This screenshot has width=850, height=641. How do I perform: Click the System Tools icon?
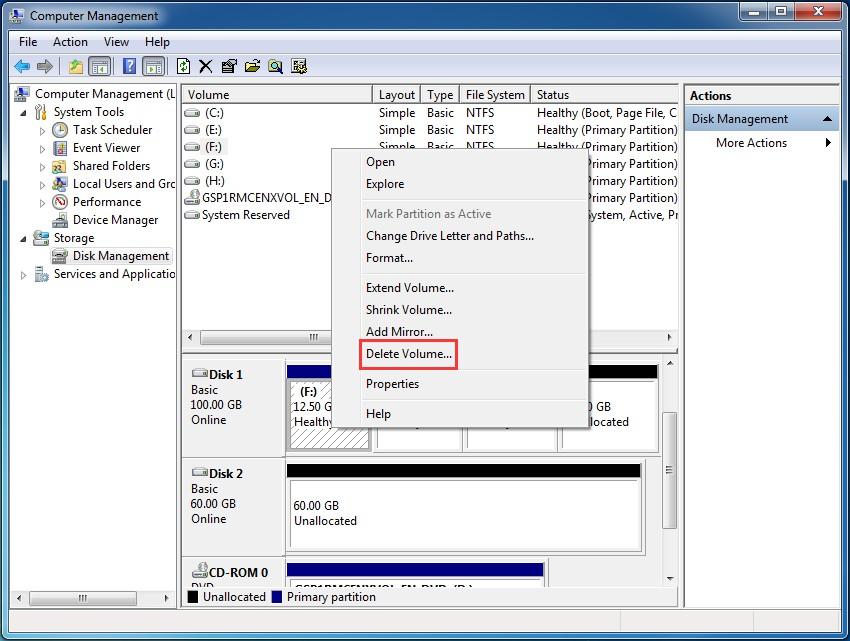tap(41, 112)
